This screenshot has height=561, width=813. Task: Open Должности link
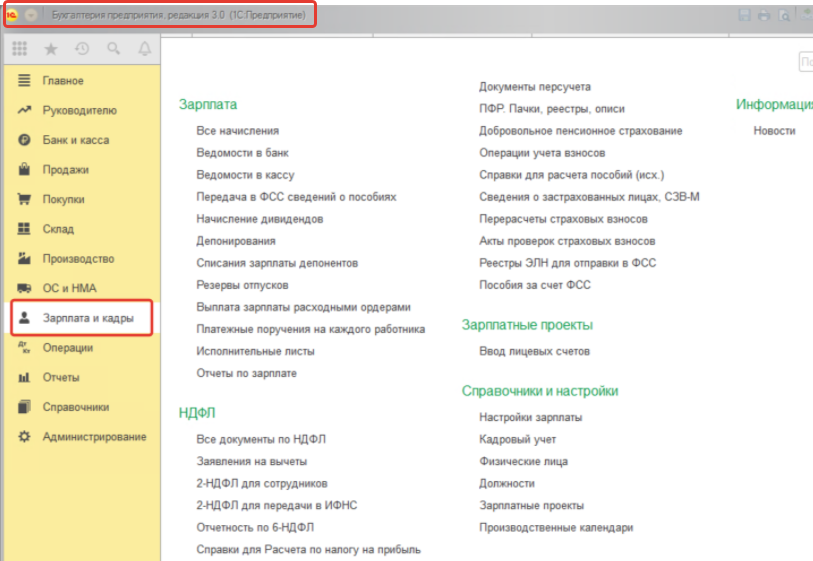pos(507,484)
